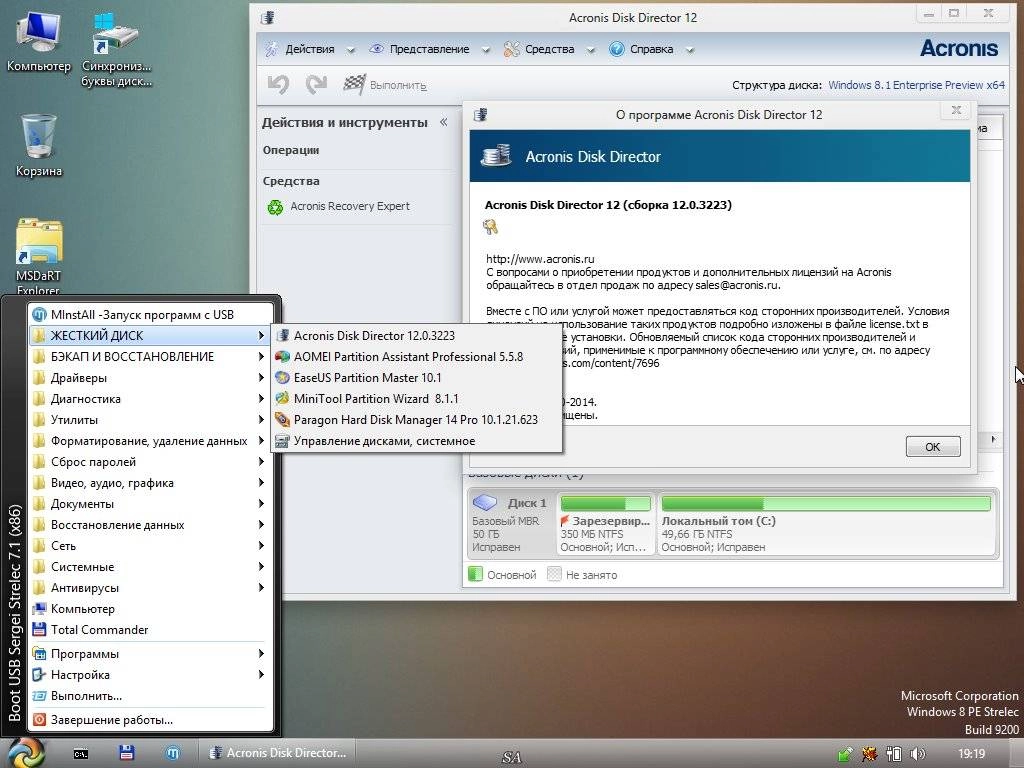Image resolution: width=1024 pixels, height=768 pixels.
Task: Open MSDaRT Explorer desktop shortcut
Action: tap(39, 257)
